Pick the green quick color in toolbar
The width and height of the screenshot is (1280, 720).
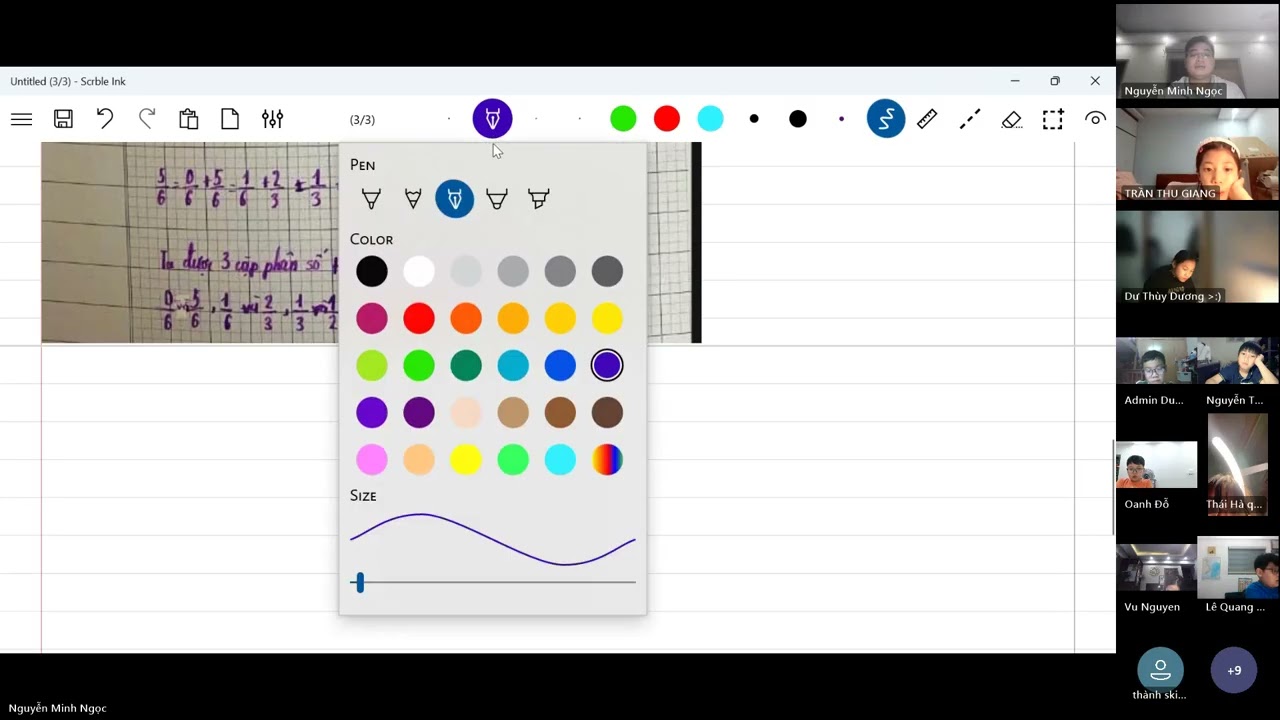coord(623,119)
